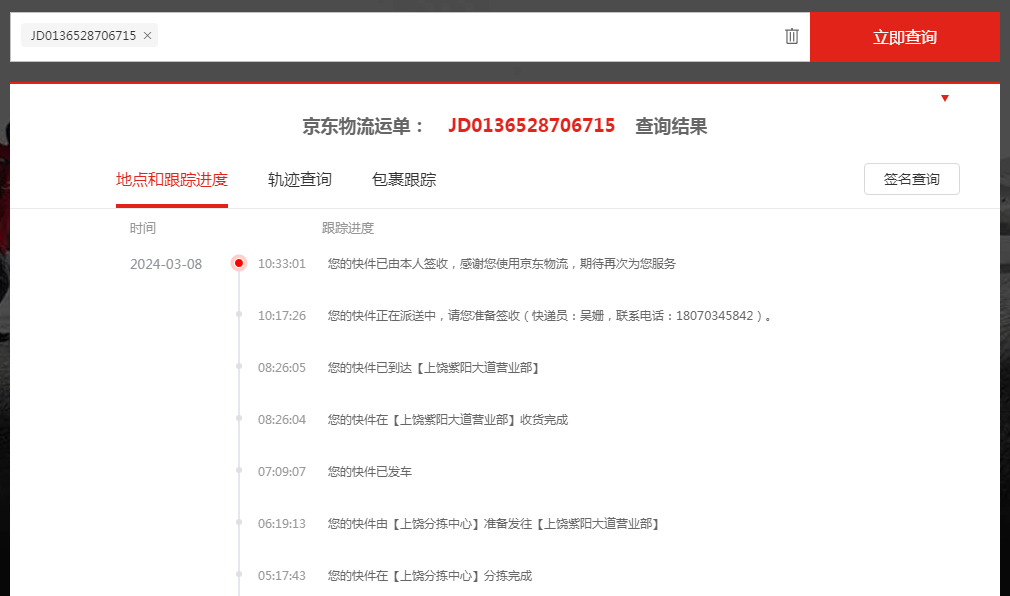Click the timeline dot at 07:09:07

(239, 470)
